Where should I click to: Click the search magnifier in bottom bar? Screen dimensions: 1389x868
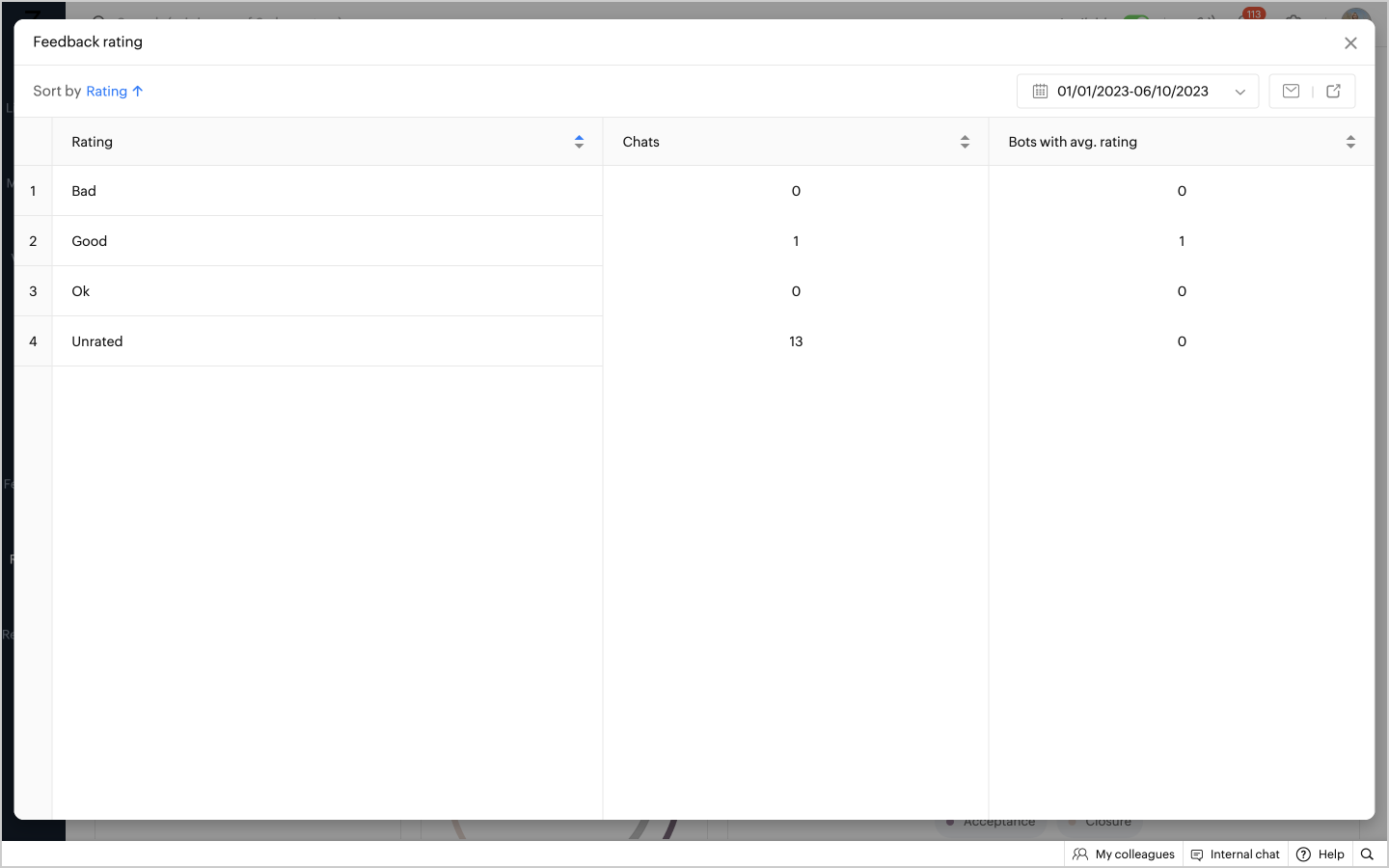pyautogui.click(x=1367, y=854)
